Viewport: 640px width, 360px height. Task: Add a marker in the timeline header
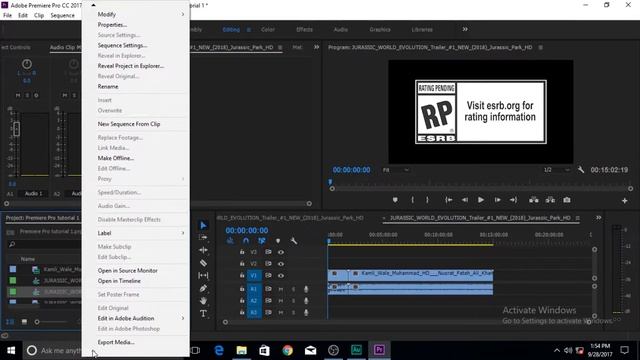tap(278, 241)
